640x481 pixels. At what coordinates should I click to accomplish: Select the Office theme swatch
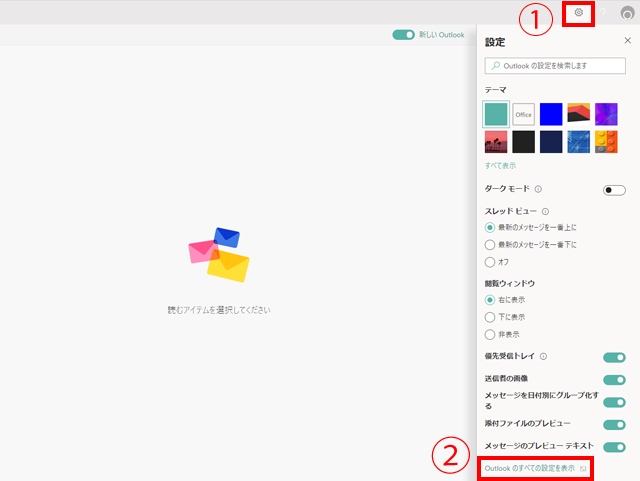(523, 114)
